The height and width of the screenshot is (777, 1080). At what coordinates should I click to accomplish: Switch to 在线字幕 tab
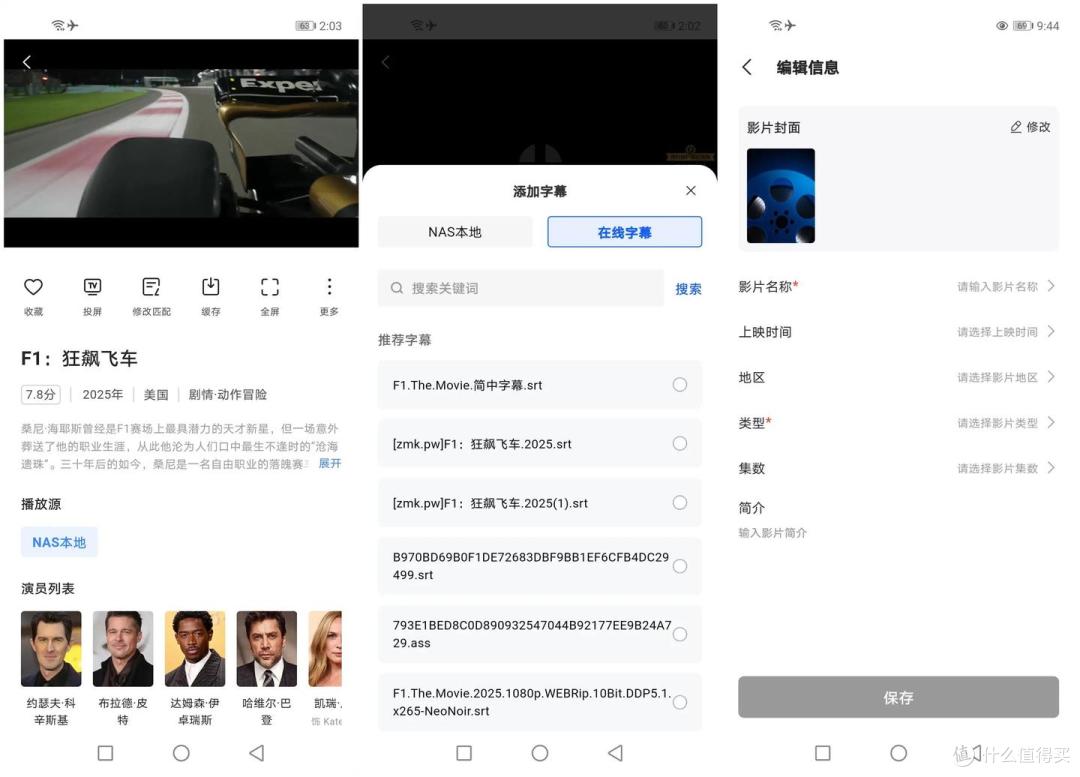tap(625, 232)
